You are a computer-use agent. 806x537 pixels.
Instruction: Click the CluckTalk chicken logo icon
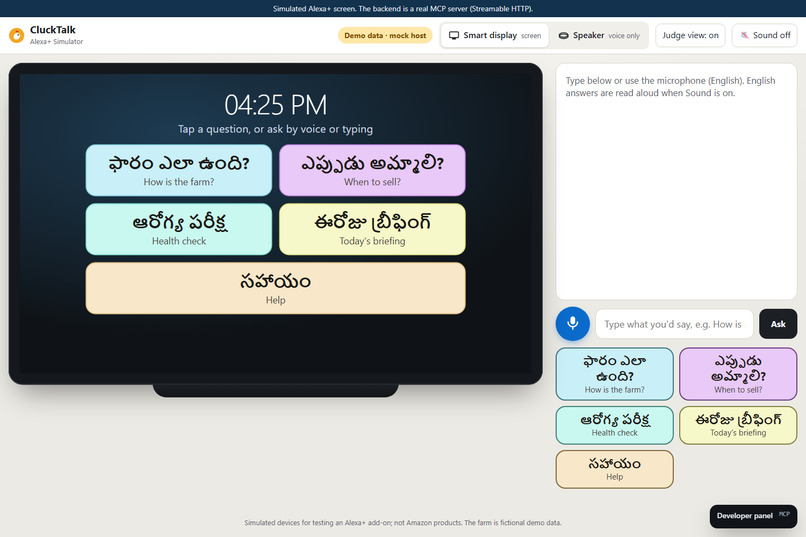[x=16, y=35]
